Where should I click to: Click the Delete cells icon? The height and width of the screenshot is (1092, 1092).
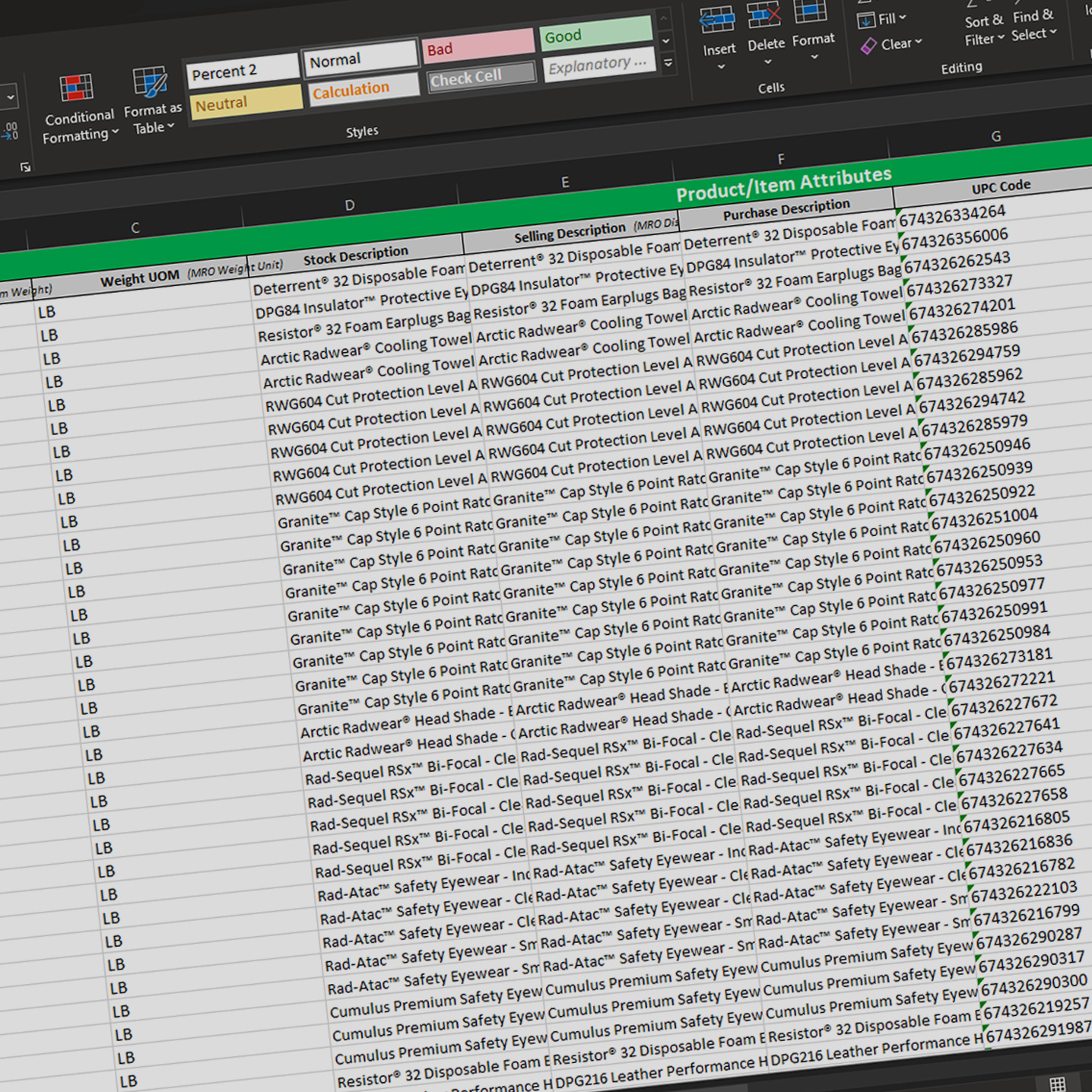(764, 16)
